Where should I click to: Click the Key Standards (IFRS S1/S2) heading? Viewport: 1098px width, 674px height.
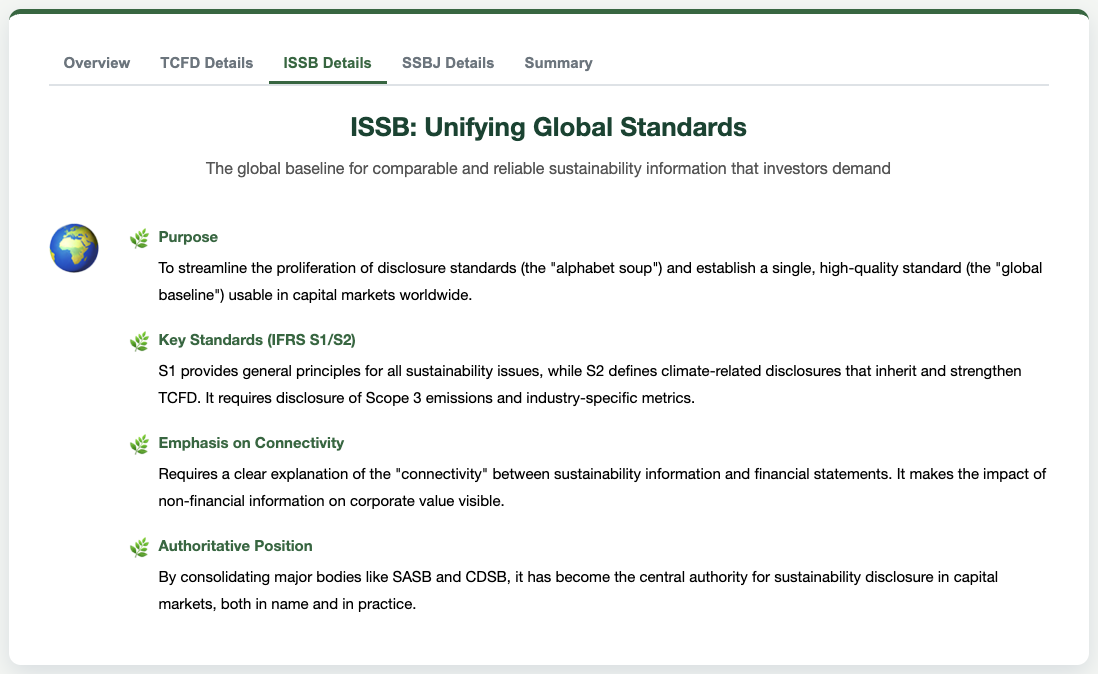click(257, 339)
